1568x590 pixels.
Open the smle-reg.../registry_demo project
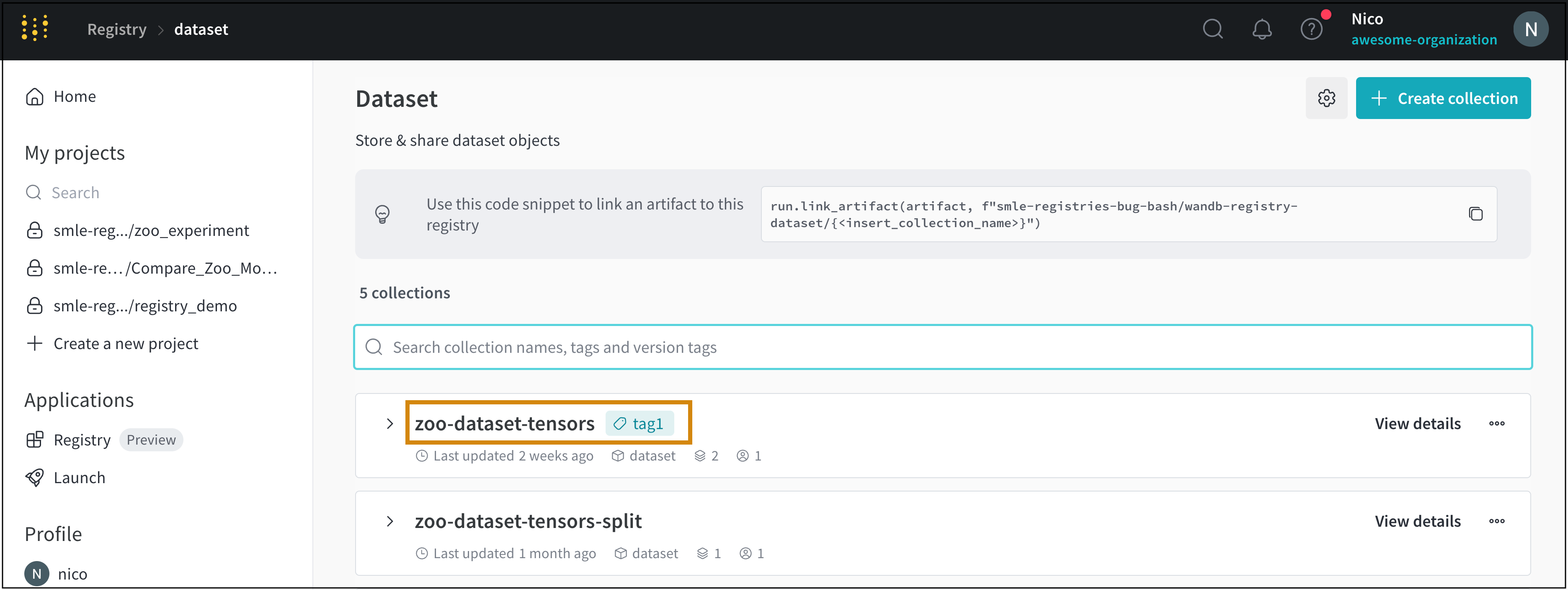click(145, 305)
